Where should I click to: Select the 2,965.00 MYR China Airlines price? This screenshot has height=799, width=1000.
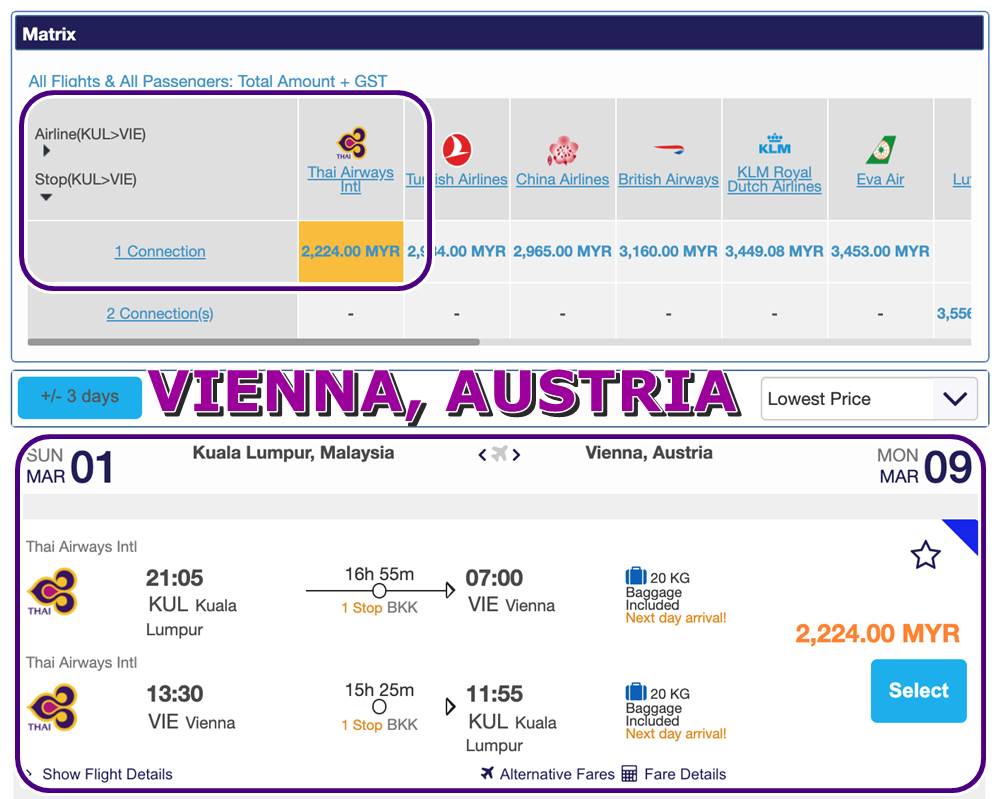tap(562, 251)
